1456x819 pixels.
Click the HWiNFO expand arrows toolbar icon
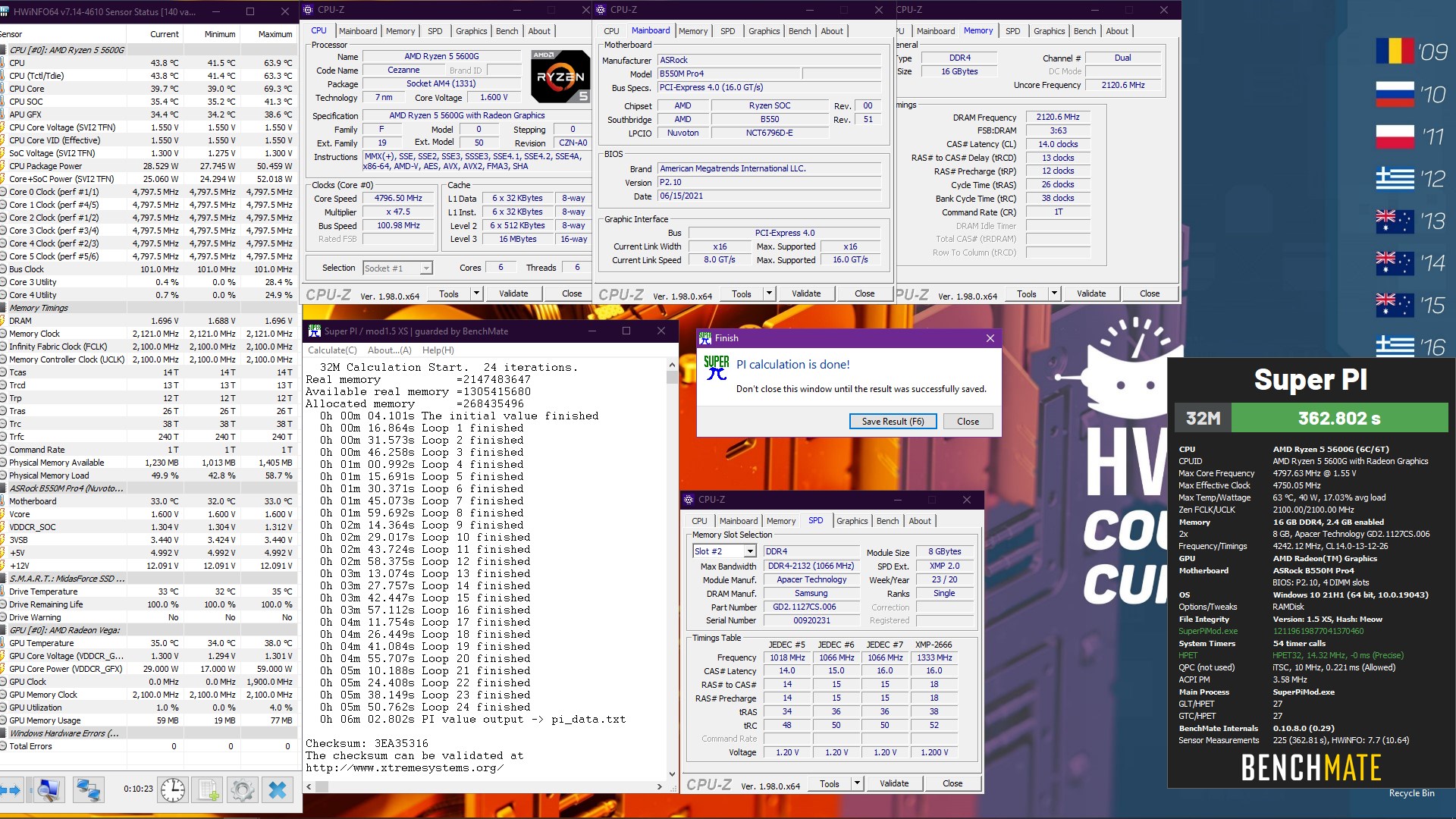pyautogui.click(x=11, y=790)
